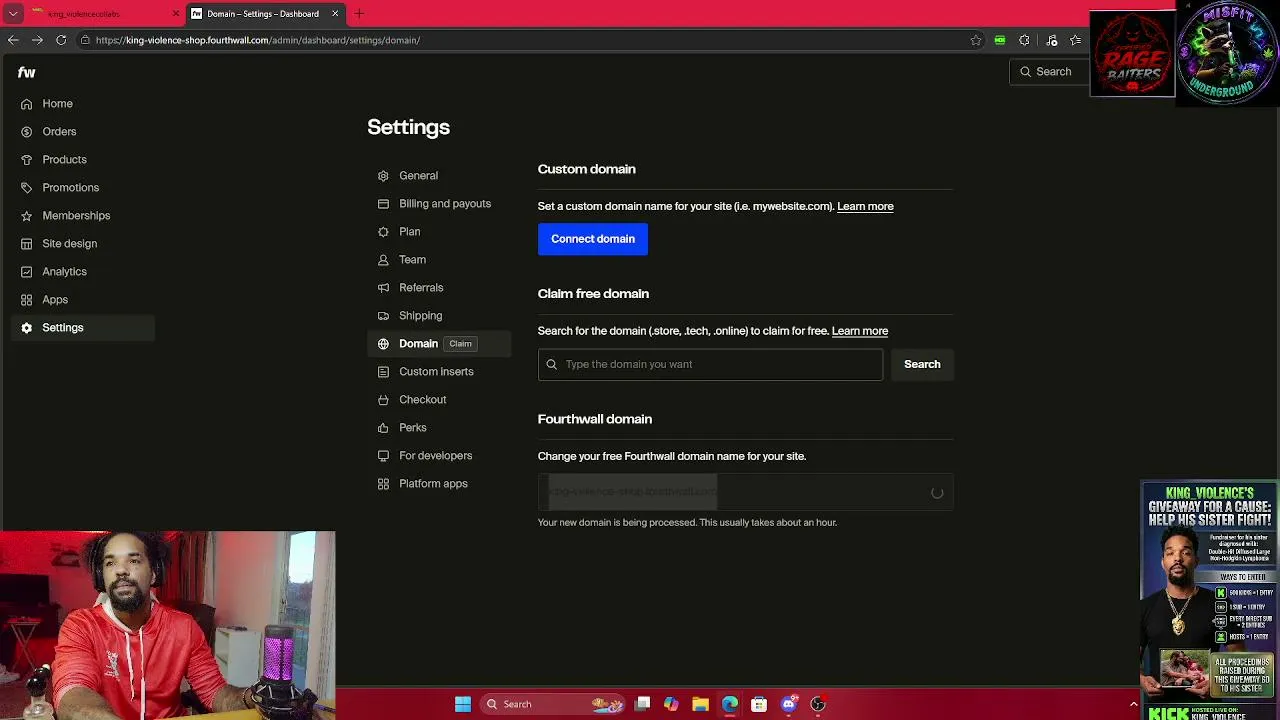Click the Fourthwall domain heading text
This screenshot has width=1280, height=720.
(x=594, y=419)
